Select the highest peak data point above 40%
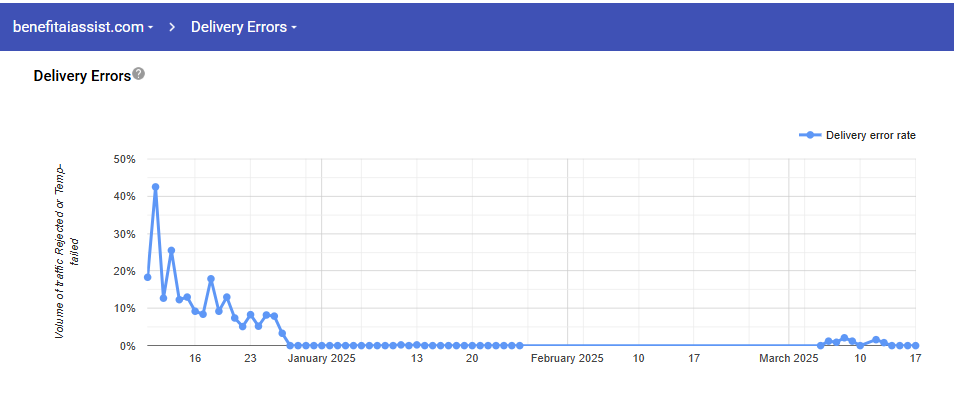Screen dimensions: 954x408 coord(155,187)
